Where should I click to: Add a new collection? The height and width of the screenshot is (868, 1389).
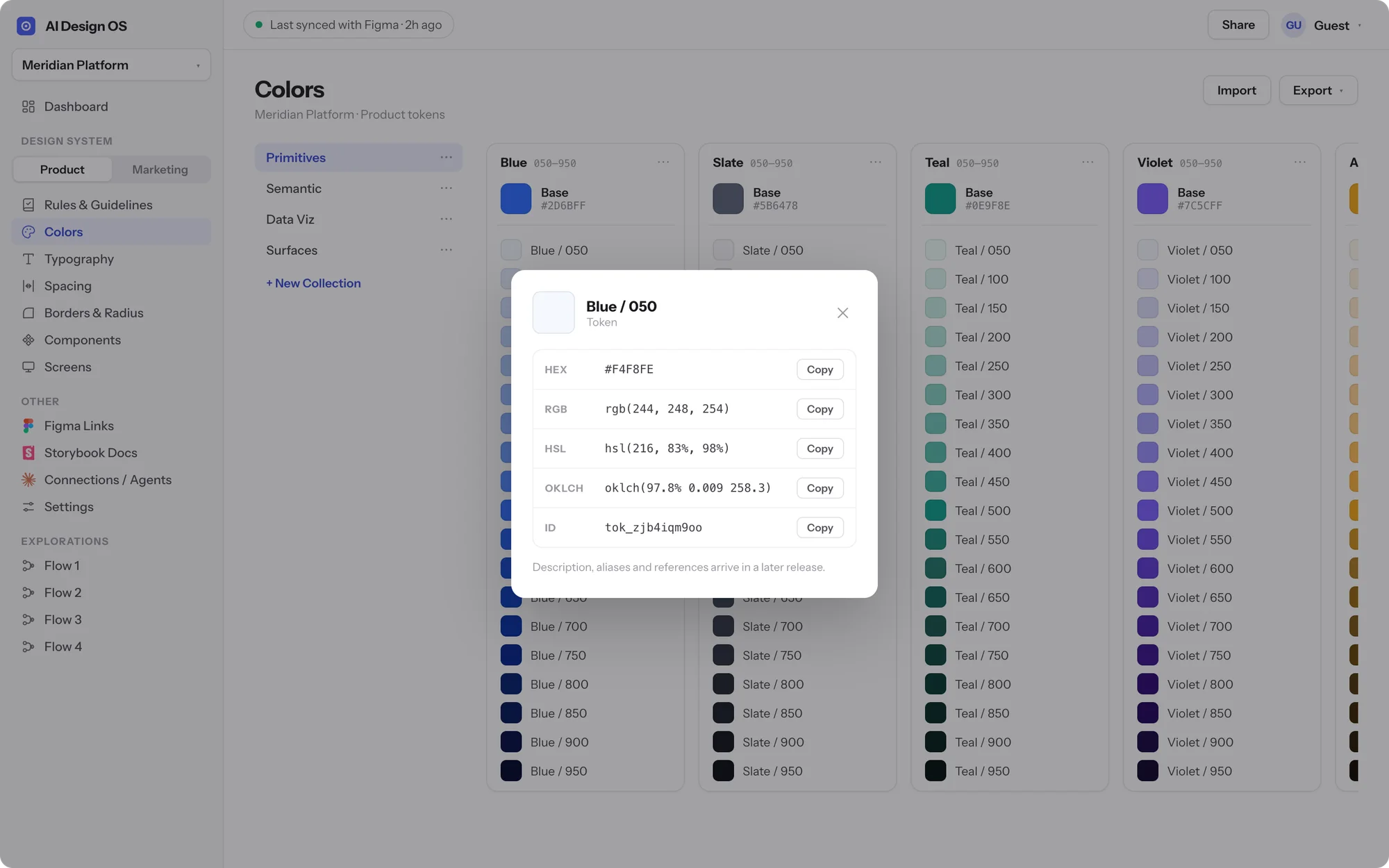pyautogui.click(x=313, y=283)
